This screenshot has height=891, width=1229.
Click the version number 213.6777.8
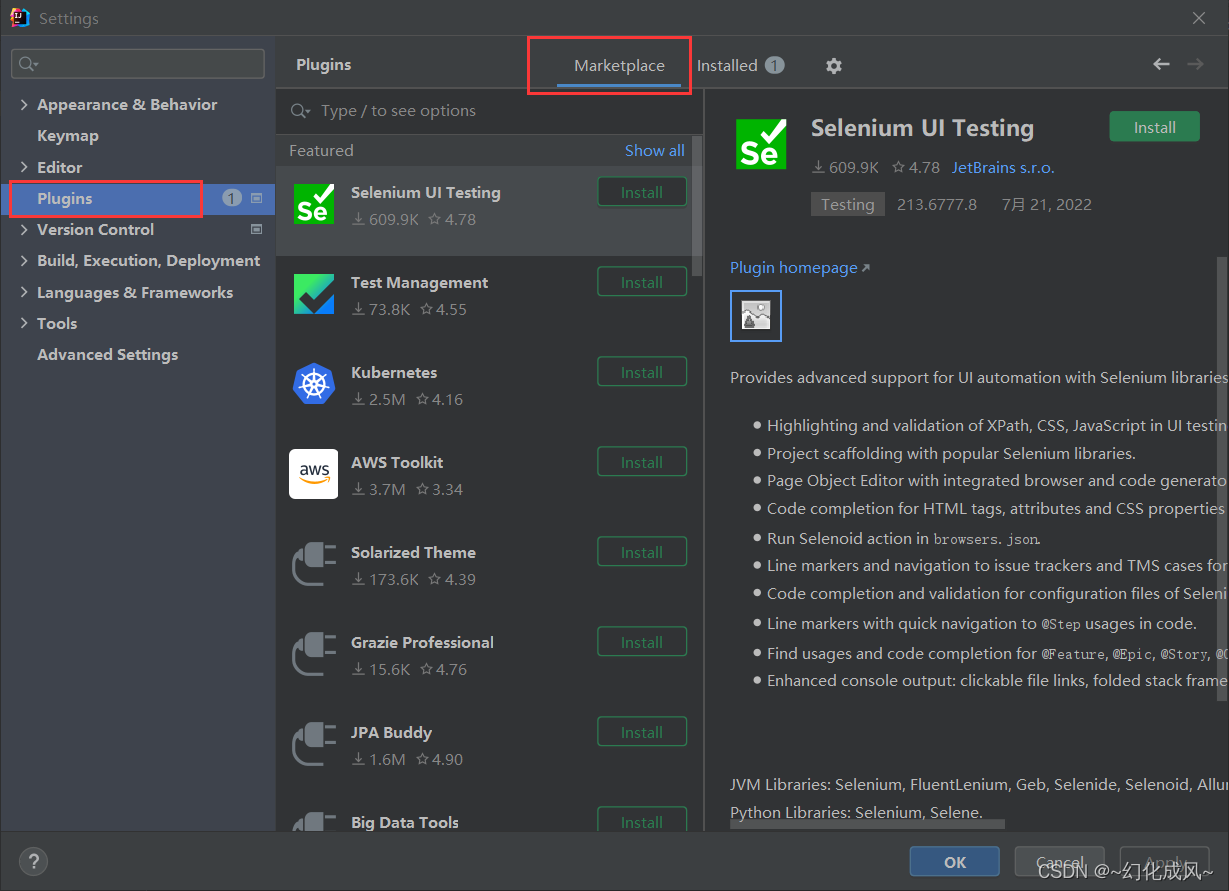937,204
